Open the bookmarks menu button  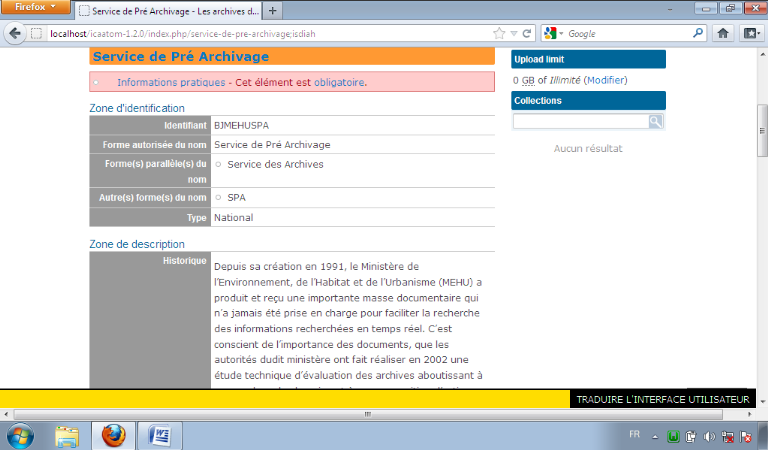[x=752, y=33]
